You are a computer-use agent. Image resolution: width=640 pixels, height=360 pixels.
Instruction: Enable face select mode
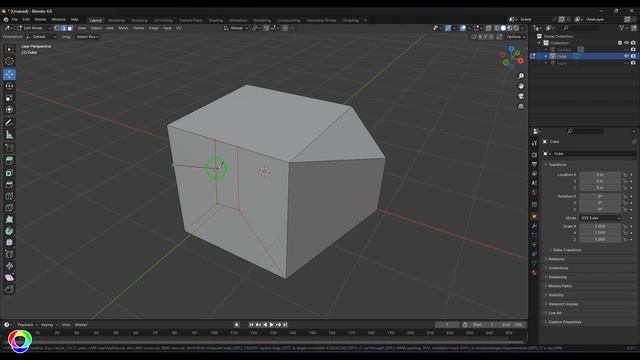click(x=70, y=28)
